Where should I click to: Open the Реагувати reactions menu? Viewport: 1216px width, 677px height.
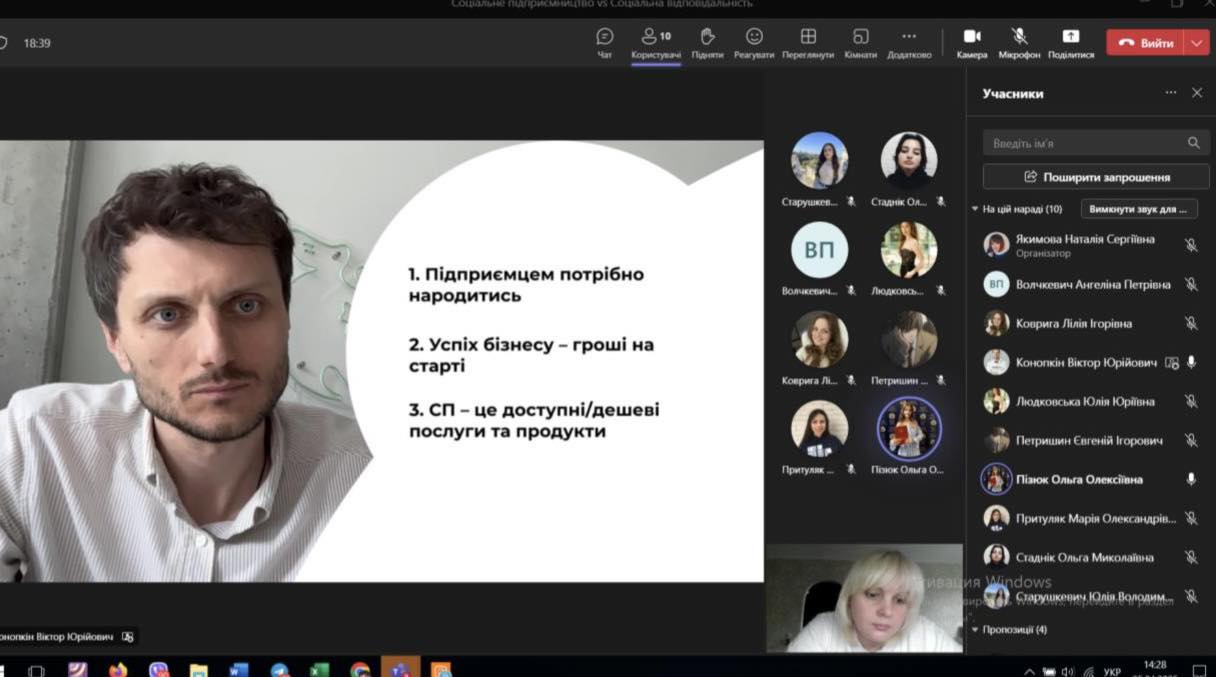[754, 43]
